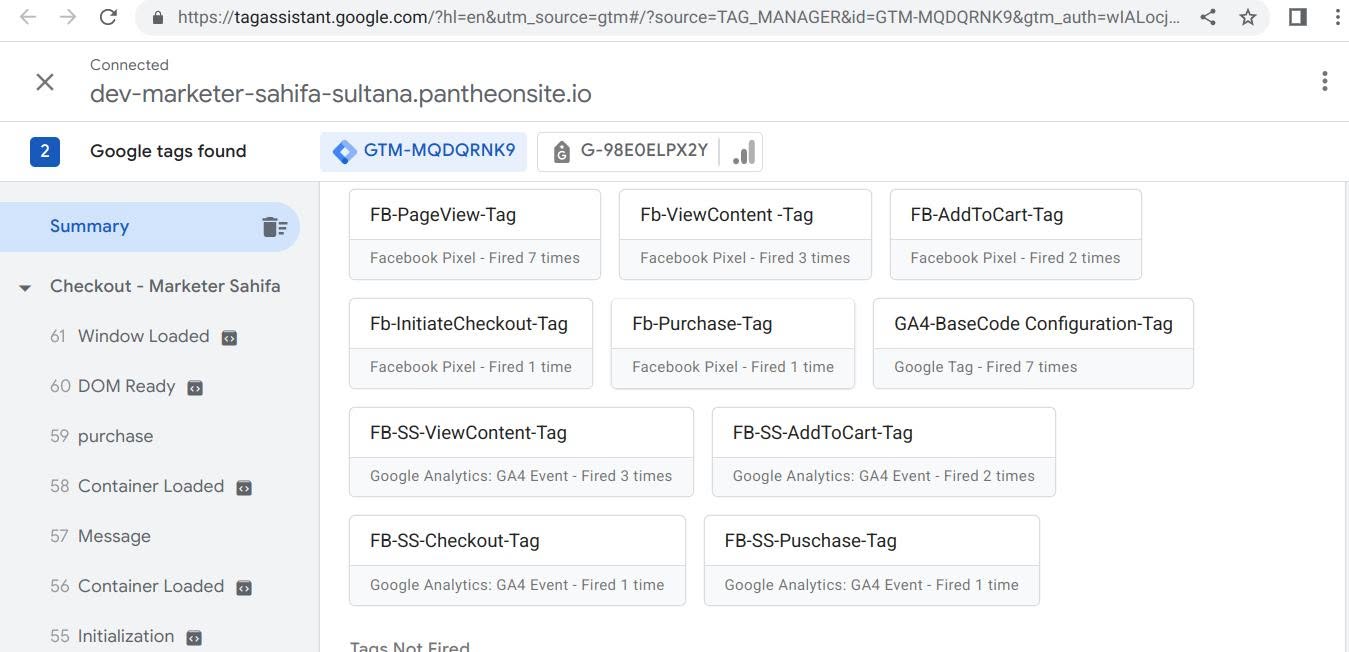The height and width of the screenshot is (652, 1349).
Task: Share this page from the address bar
Action: click(1208, 17)
